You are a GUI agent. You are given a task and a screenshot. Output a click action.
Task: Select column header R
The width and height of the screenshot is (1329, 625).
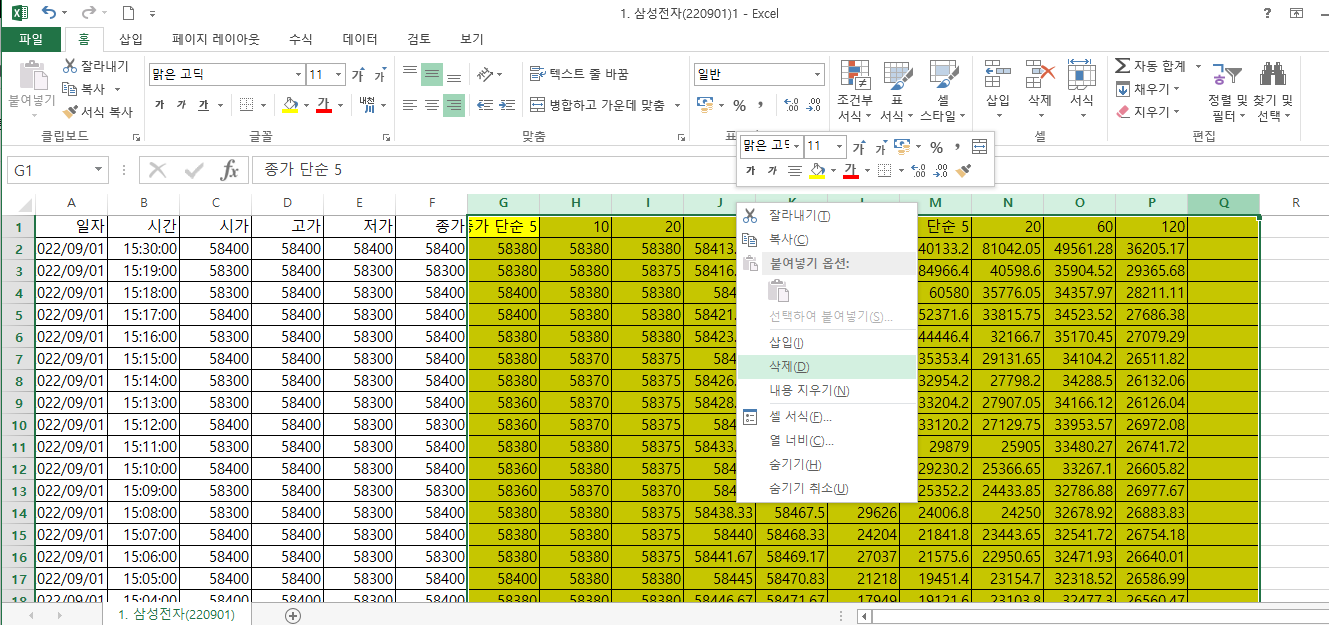click(1295, 203)
